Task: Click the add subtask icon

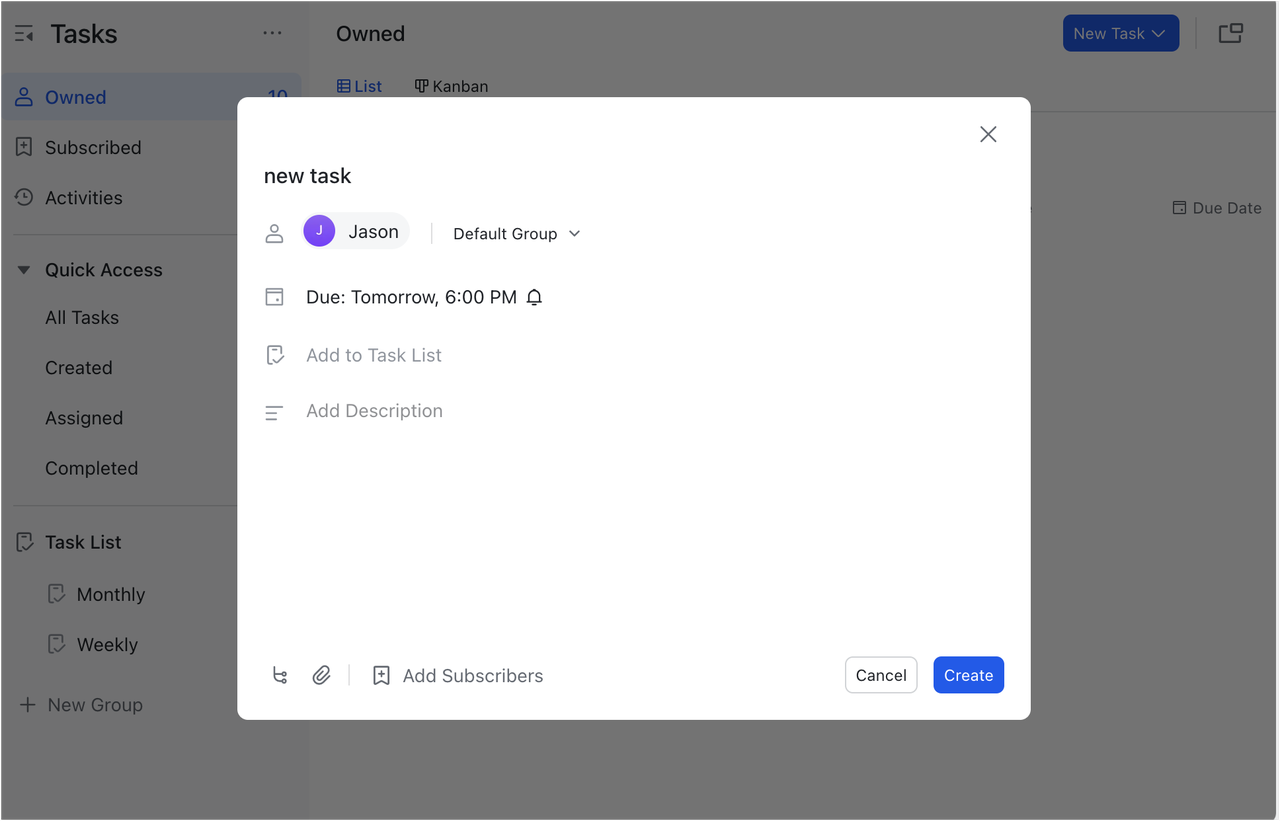Action: coord(280,675)
